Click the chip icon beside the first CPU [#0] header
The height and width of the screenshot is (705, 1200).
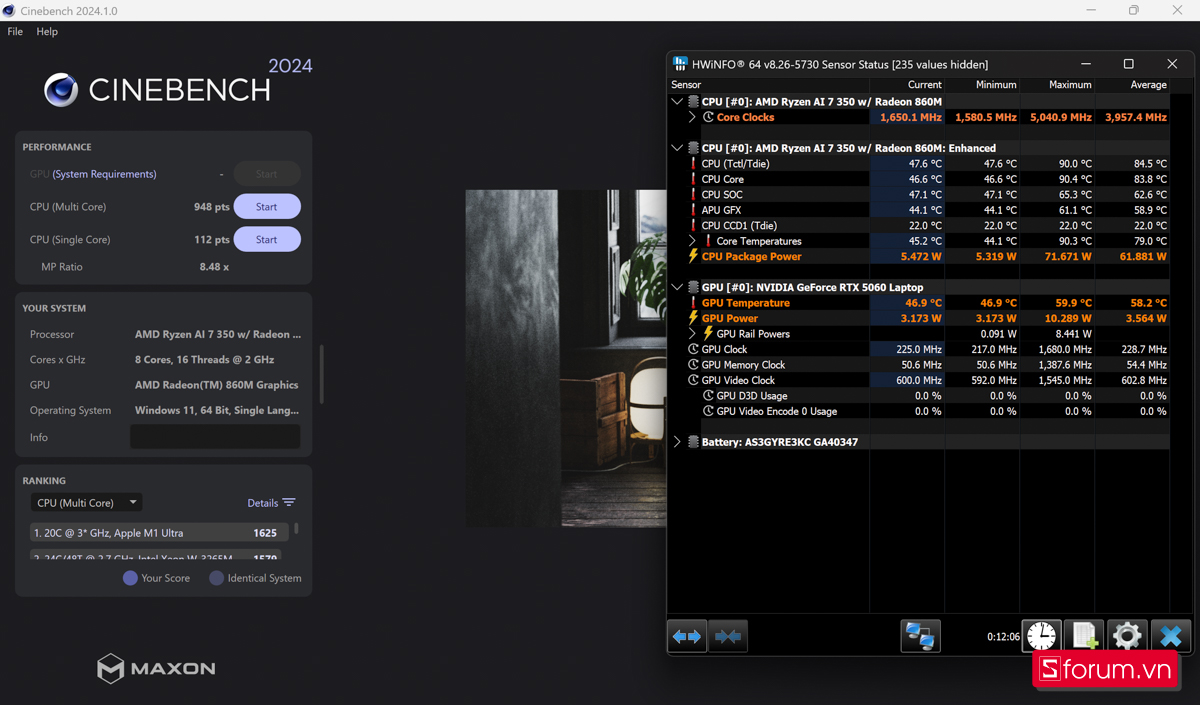click(693, 101)
